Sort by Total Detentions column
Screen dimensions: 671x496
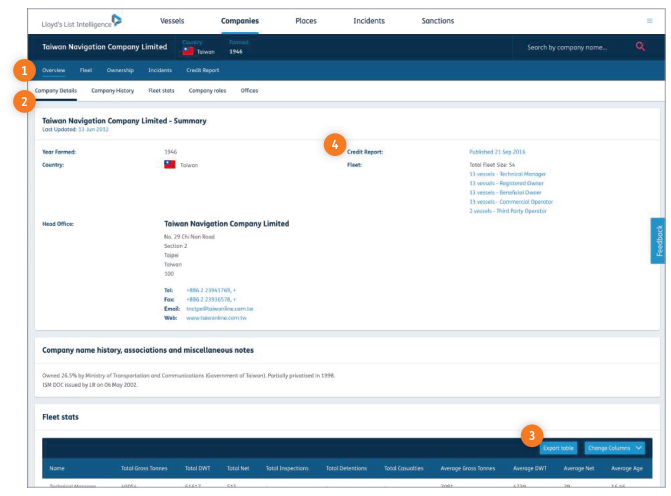point(346,469)
